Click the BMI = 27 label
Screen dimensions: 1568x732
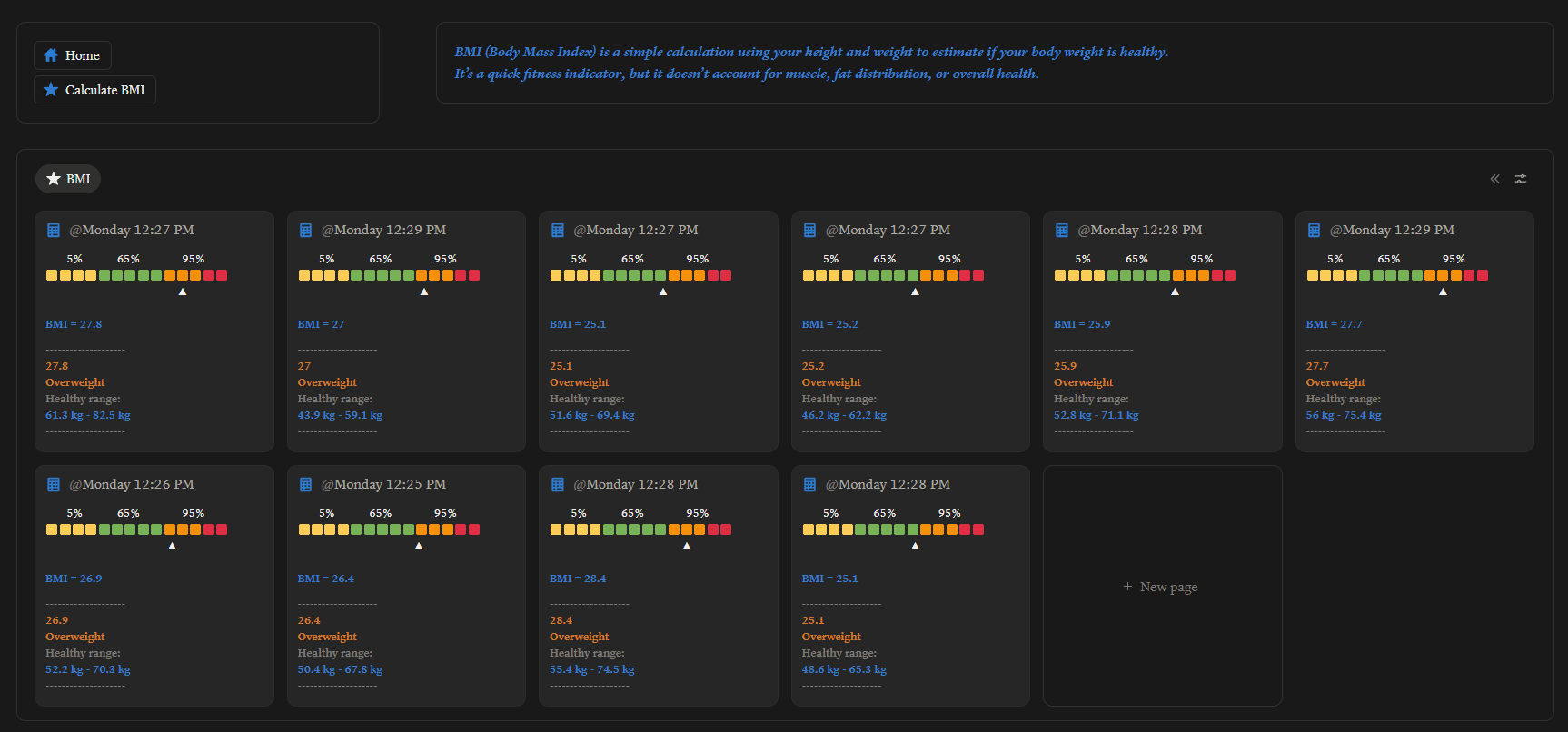321,324
